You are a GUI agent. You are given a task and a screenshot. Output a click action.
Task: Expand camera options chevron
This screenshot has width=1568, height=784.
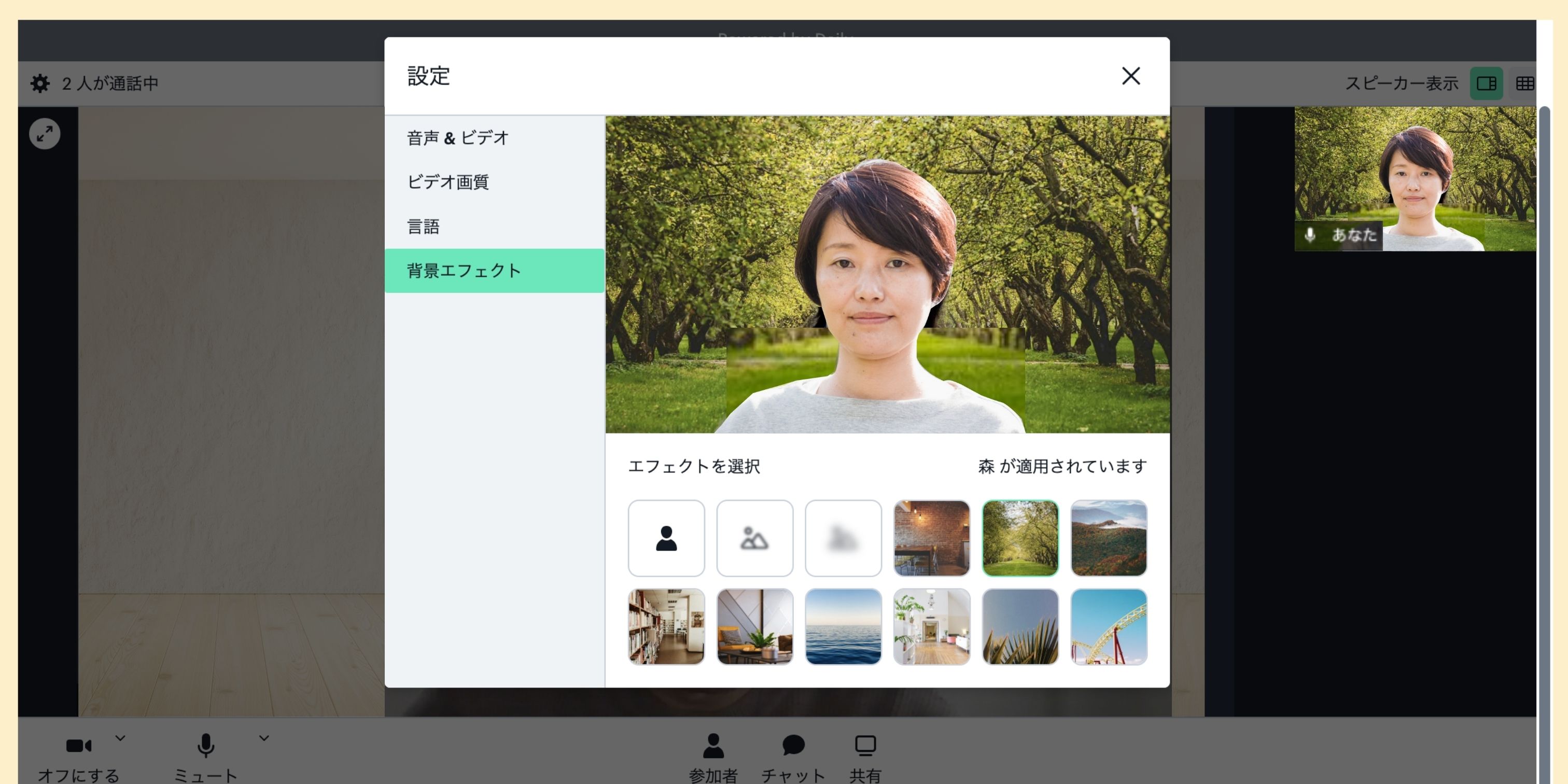coord(120,738)
